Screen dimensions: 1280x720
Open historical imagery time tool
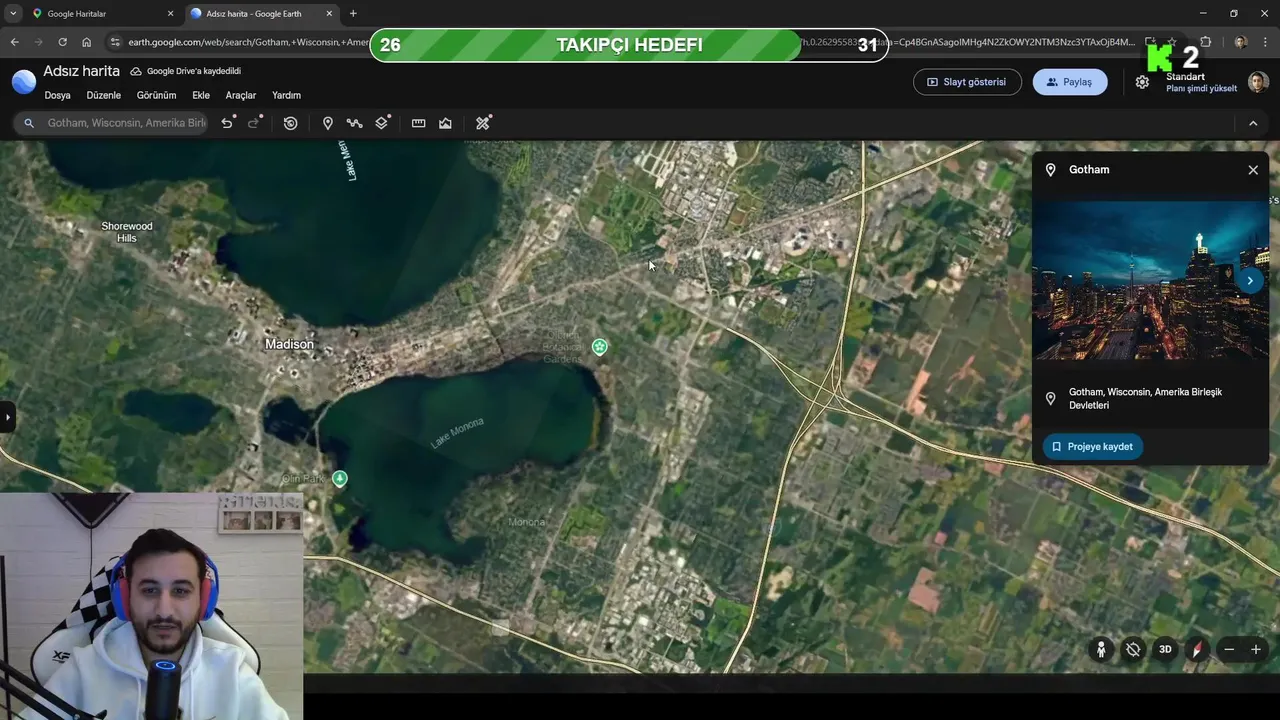click(x=290, y=123)
